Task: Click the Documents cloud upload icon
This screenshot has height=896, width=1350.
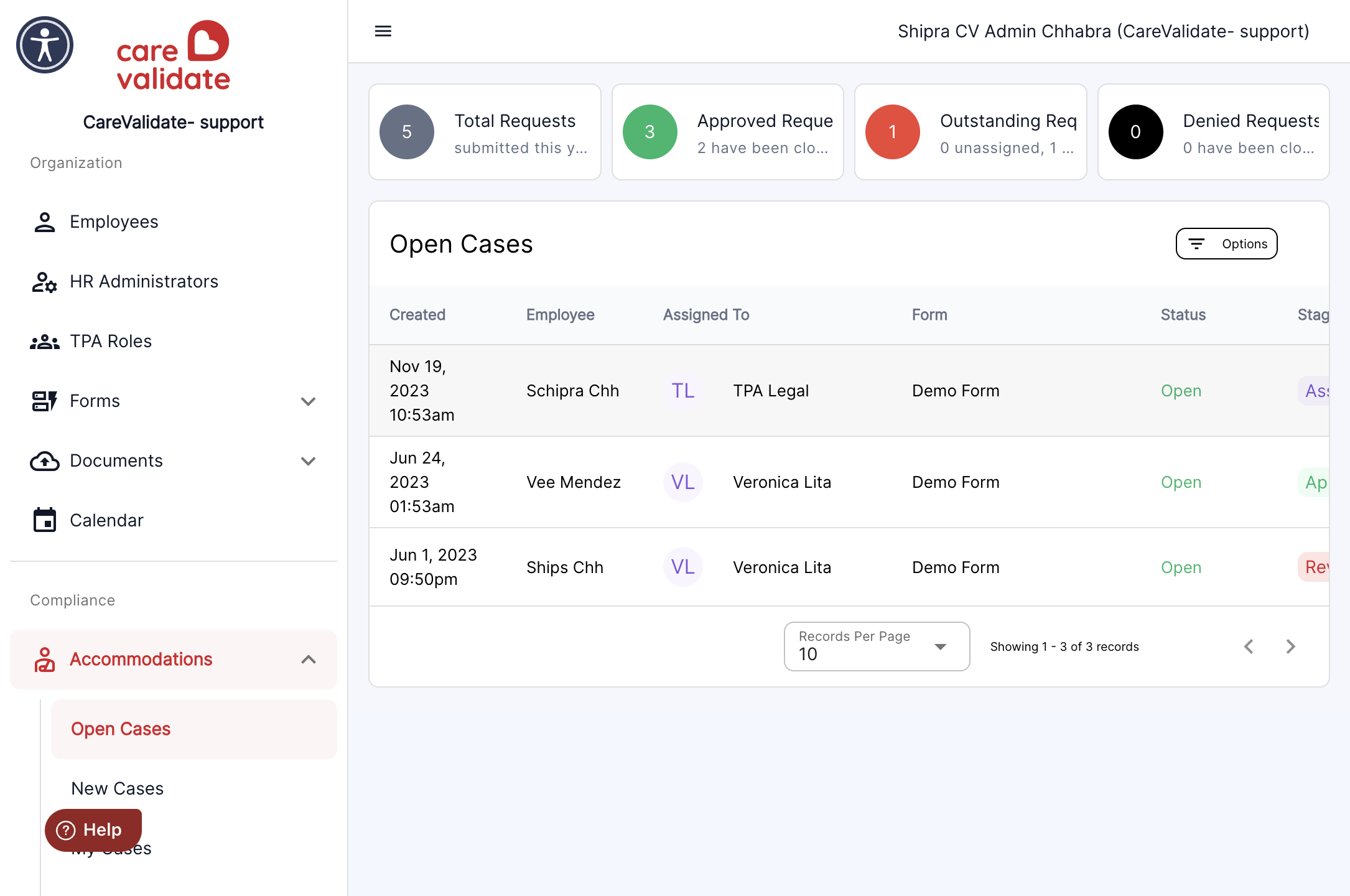Action: tap(45, 461)
